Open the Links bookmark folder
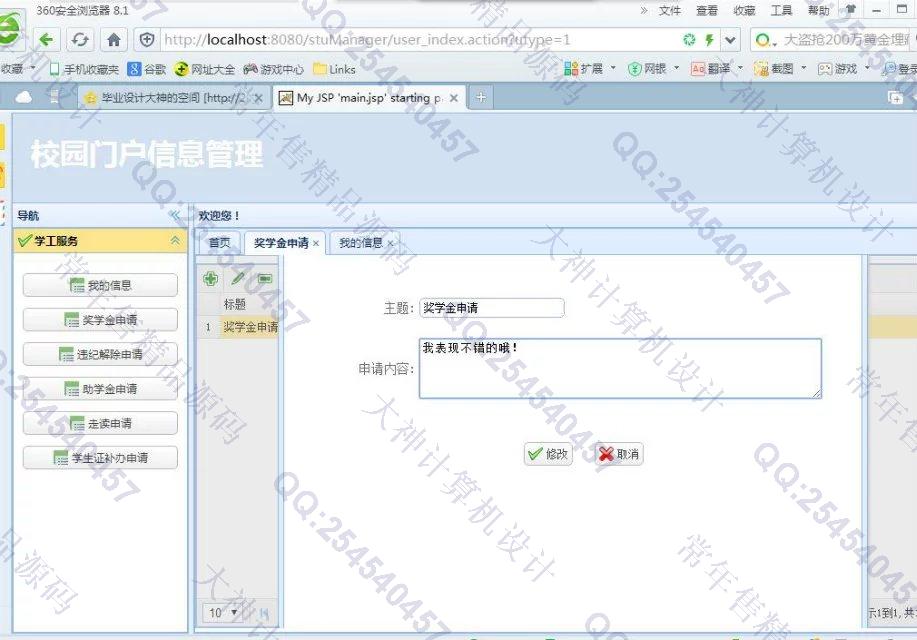This screenshot has width=917, height=640. (334, 69)
